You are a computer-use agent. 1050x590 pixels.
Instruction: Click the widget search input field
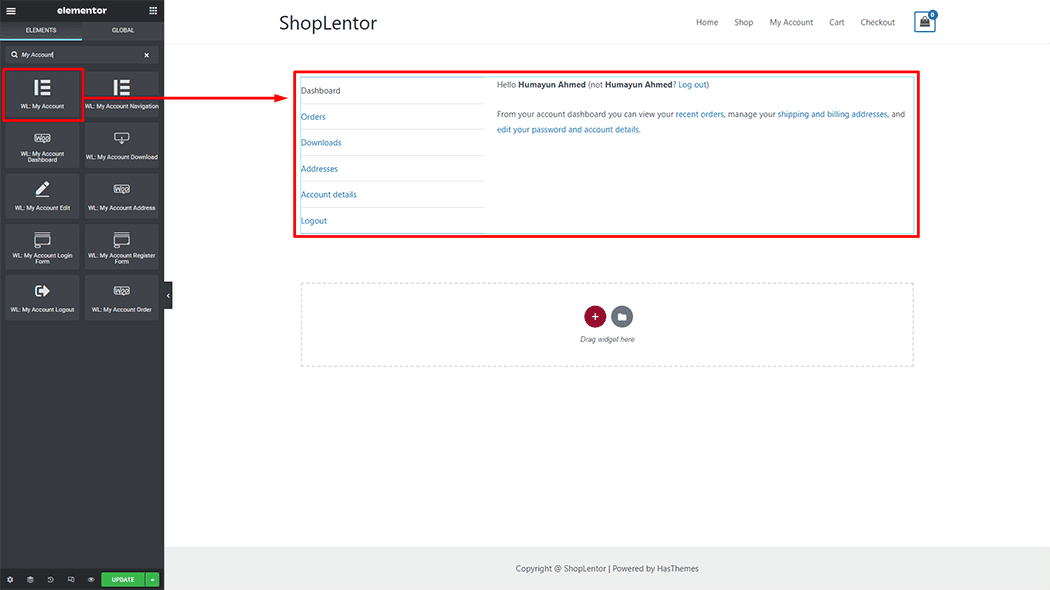pyautogui.click(x=75, y=55)
